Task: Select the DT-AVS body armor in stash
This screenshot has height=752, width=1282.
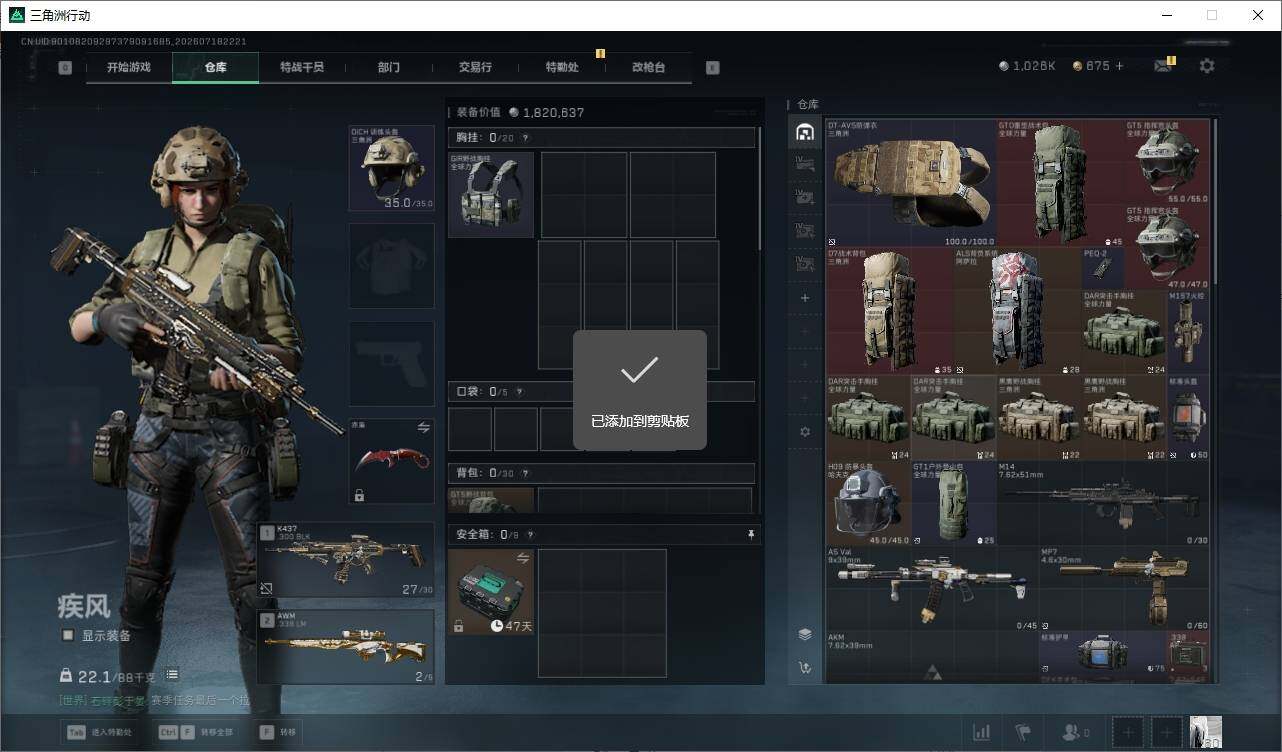Action: tap(911, 183)
